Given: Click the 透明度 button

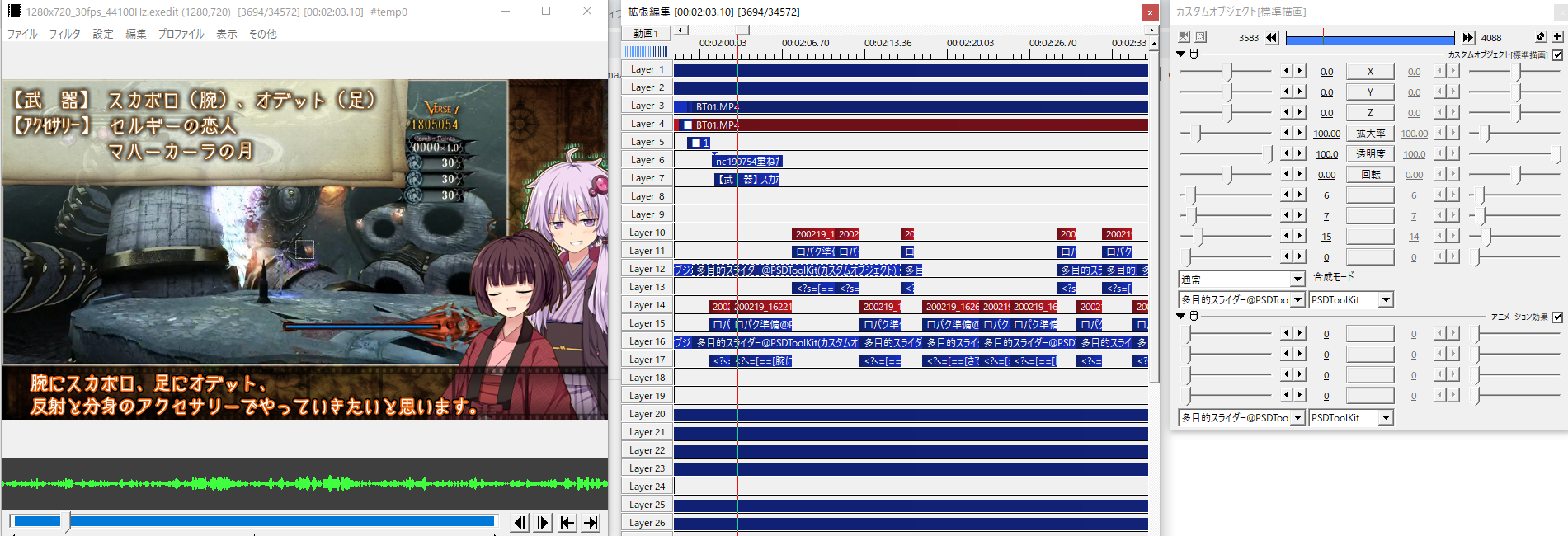Looking at the screenshot, I should point(1370,153).
